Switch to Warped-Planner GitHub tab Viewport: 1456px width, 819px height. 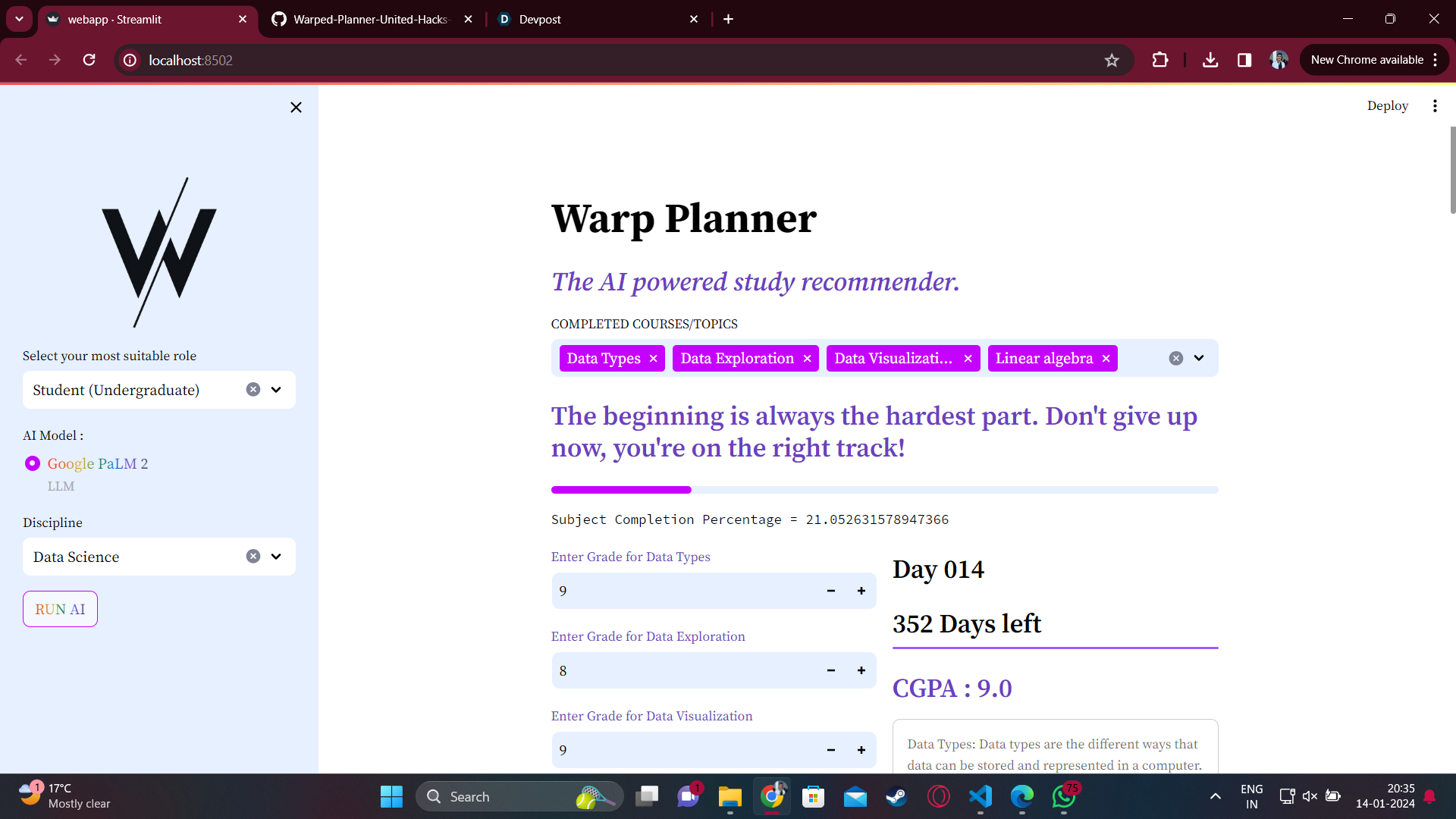(370, 20)
